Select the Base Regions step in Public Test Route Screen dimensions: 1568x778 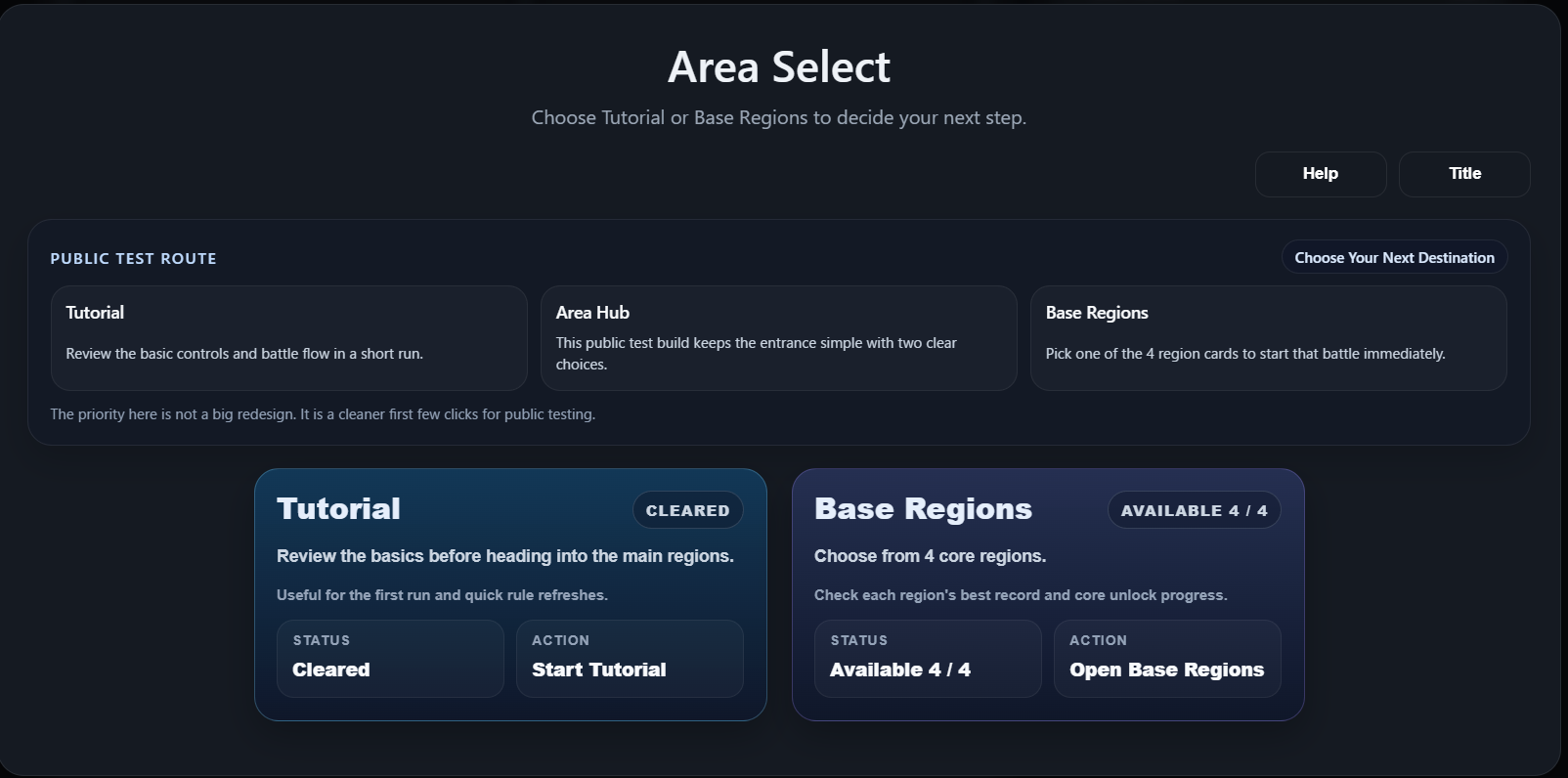coord(1268,337)
